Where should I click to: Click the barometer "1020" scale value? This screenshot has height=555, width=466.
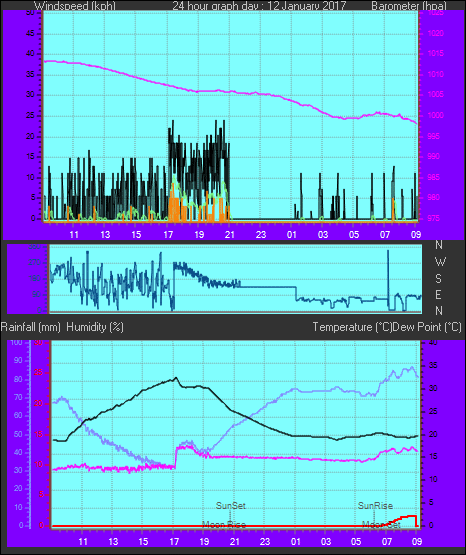click(436, 33)
